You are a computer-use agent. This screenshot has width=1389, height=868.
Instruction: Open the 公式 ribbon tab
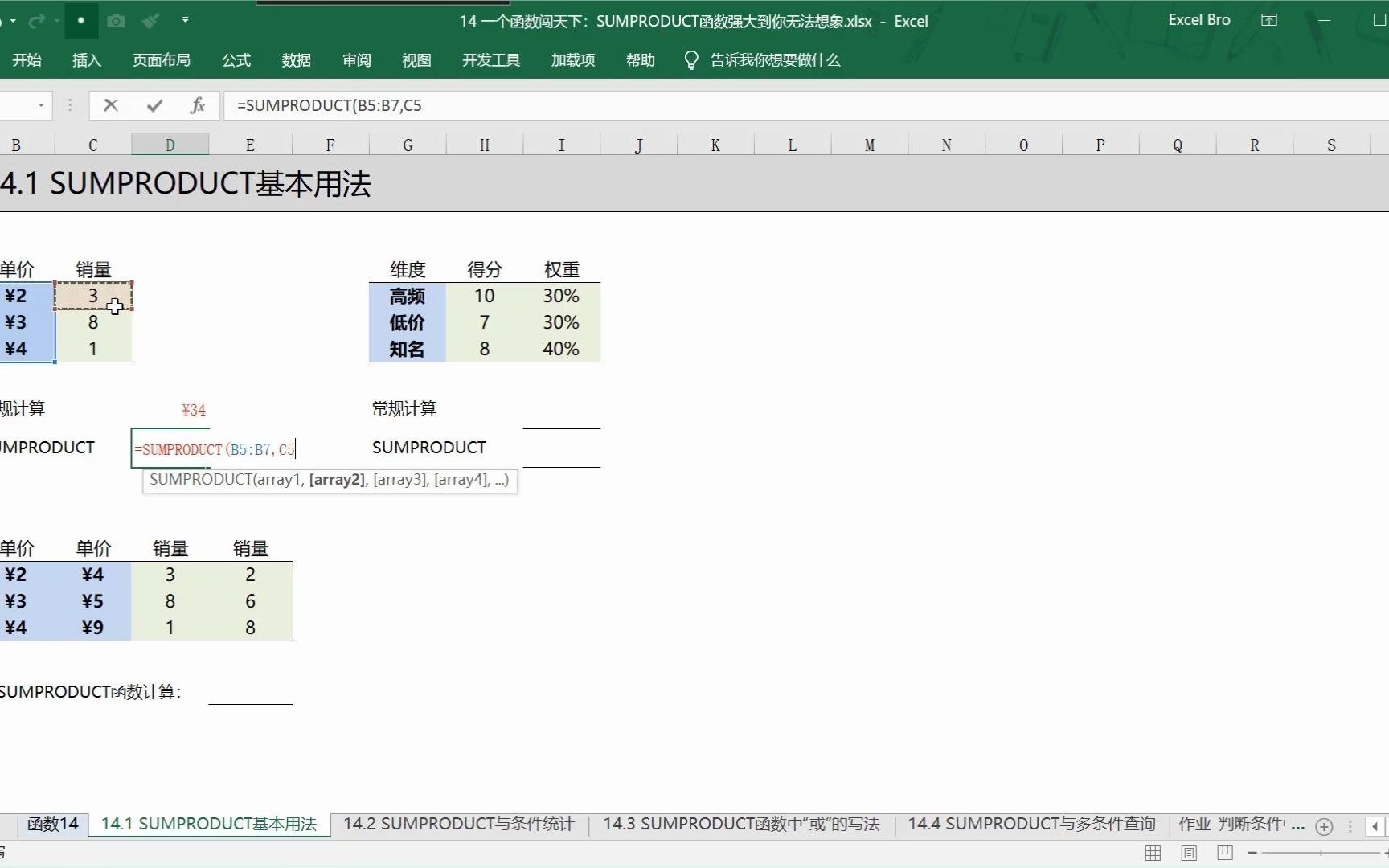tap(236, 60)
